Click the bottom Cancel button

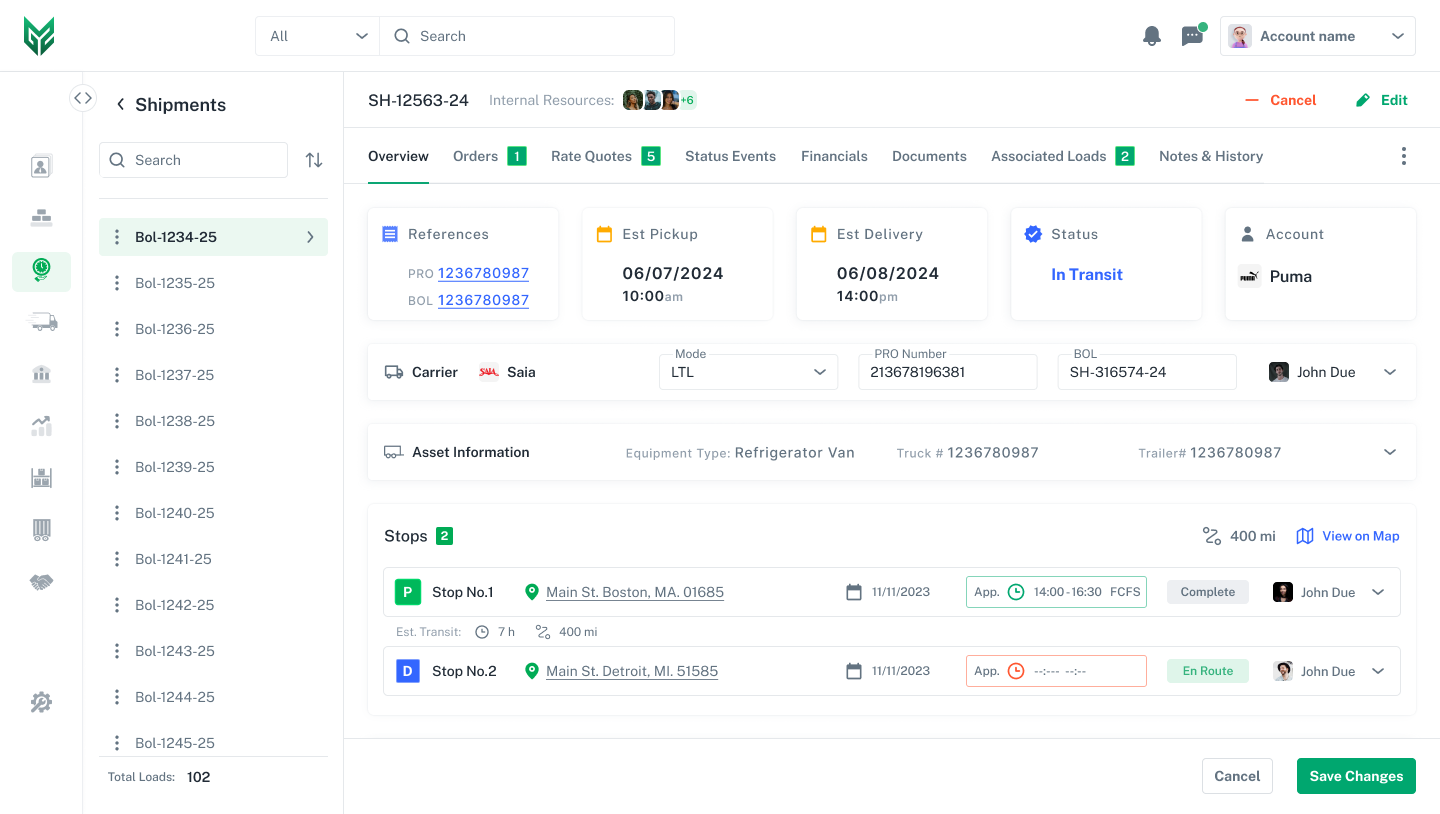(1237, 776)
